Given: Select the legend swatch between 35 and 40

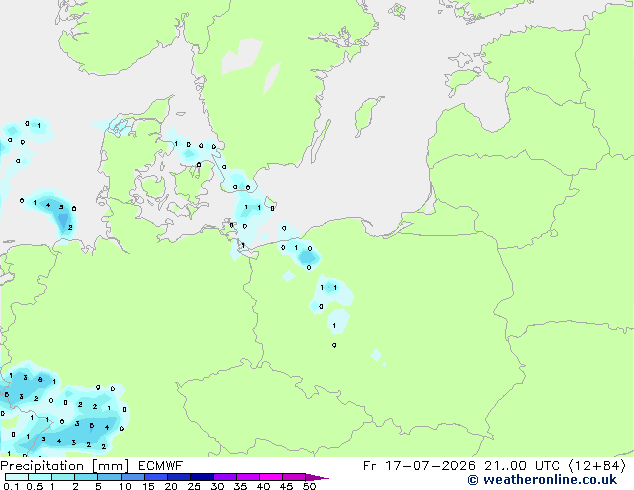Looking at the screenshot, I should [248, 477].
